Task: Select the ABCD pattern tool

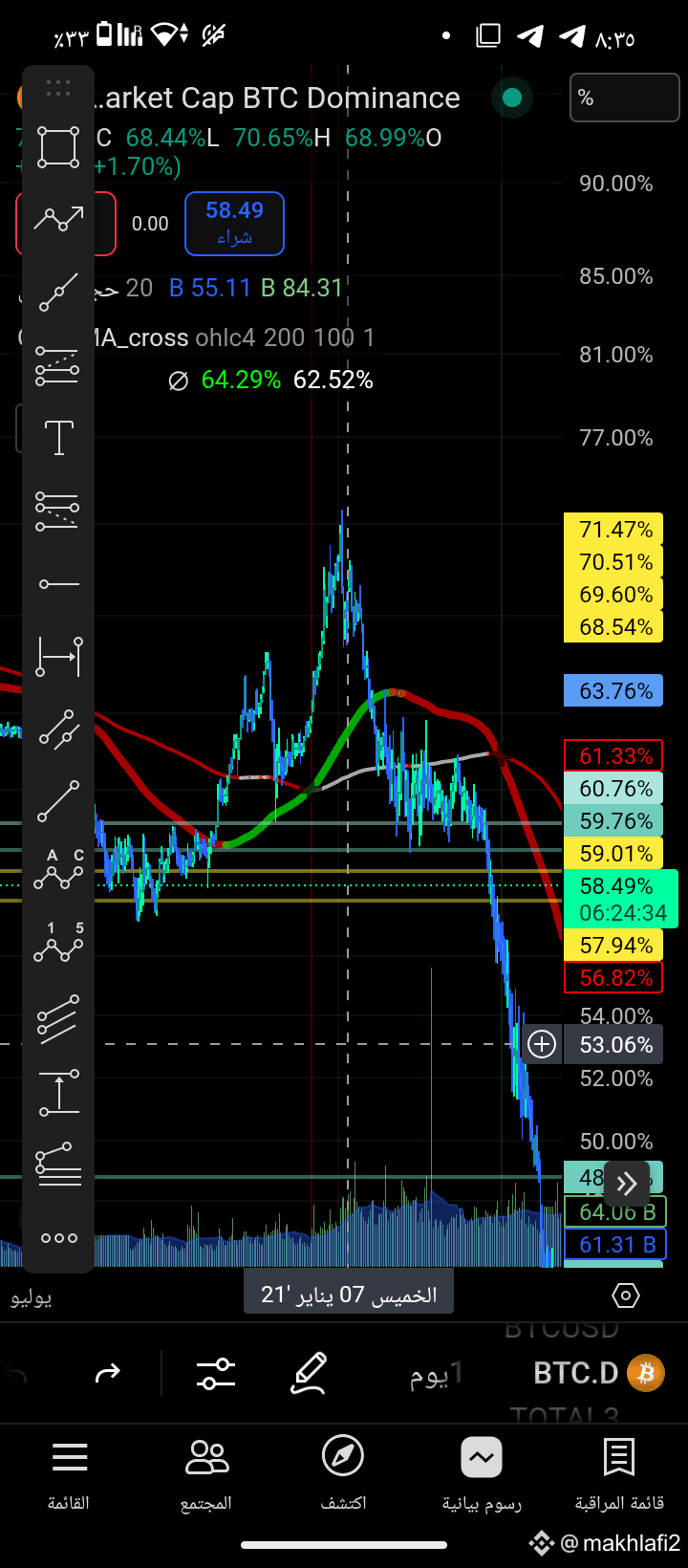Action: [x=58, y=870]
